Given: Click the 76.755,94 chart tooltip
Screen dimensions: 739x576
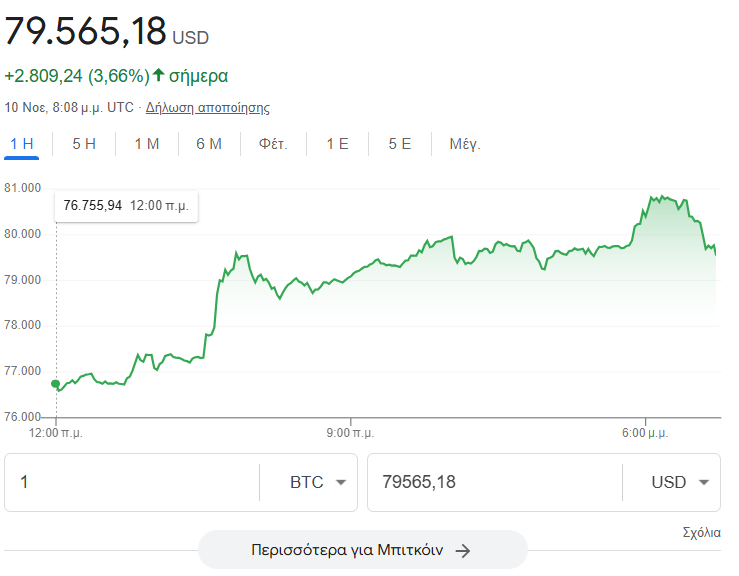Looking at the screenshot, I should 126,206.
